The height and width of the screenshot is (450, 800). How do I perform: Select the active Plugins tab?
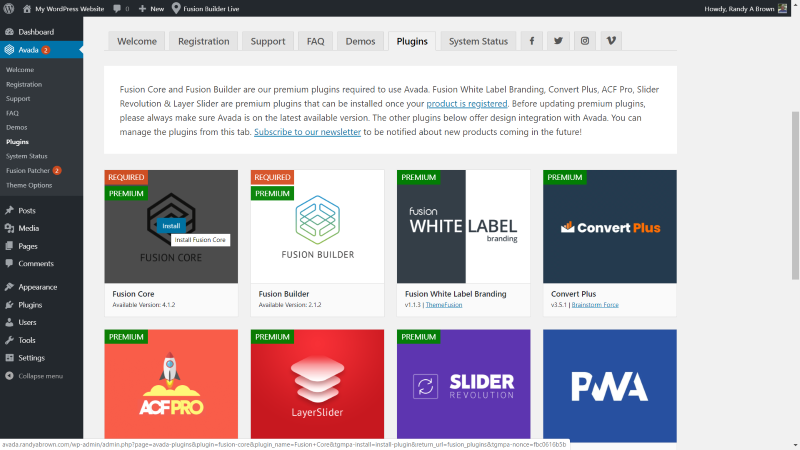[412, 41]
